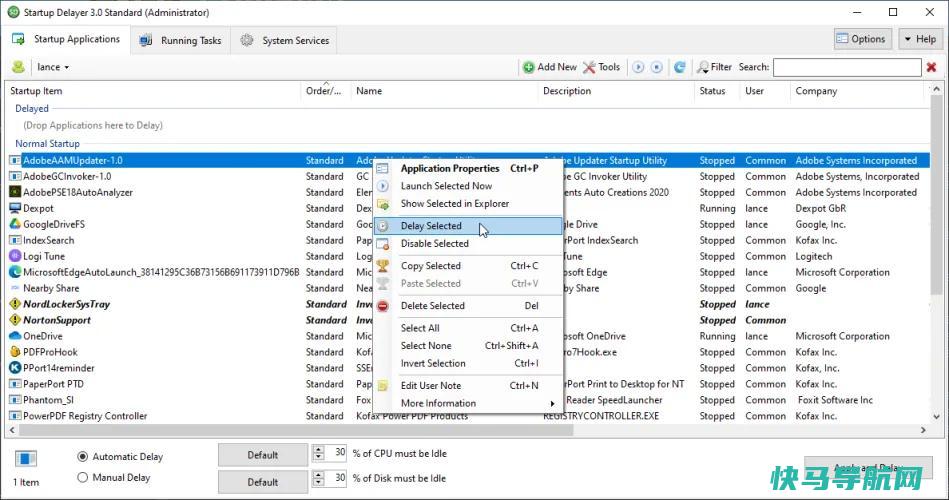Sort by the Description column header
The height and width of the screenshot is (500, 949).
coord(616,91)
